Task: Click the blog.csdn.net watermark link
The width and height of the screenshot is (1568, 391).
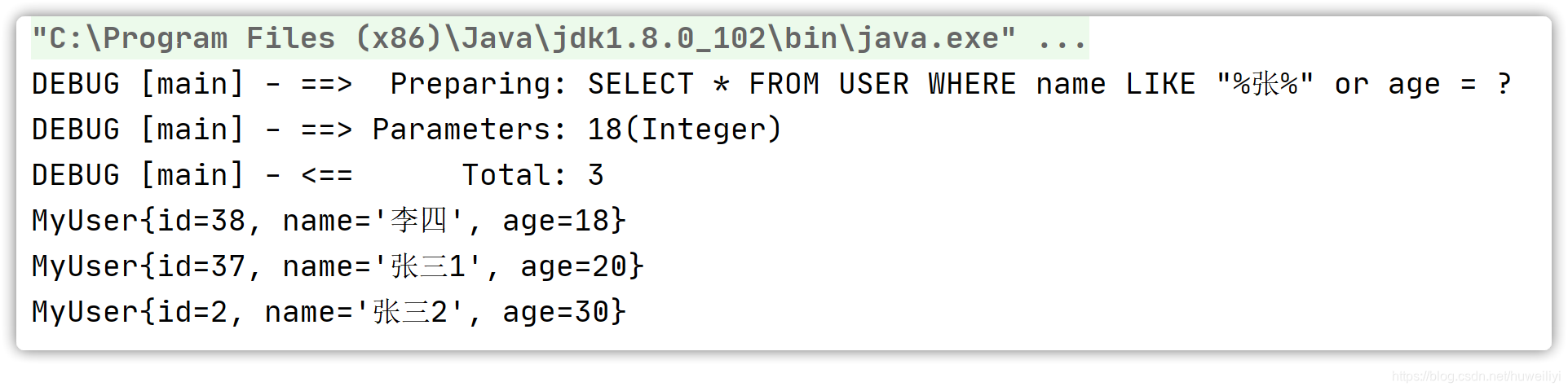Action: [1476, 376]
